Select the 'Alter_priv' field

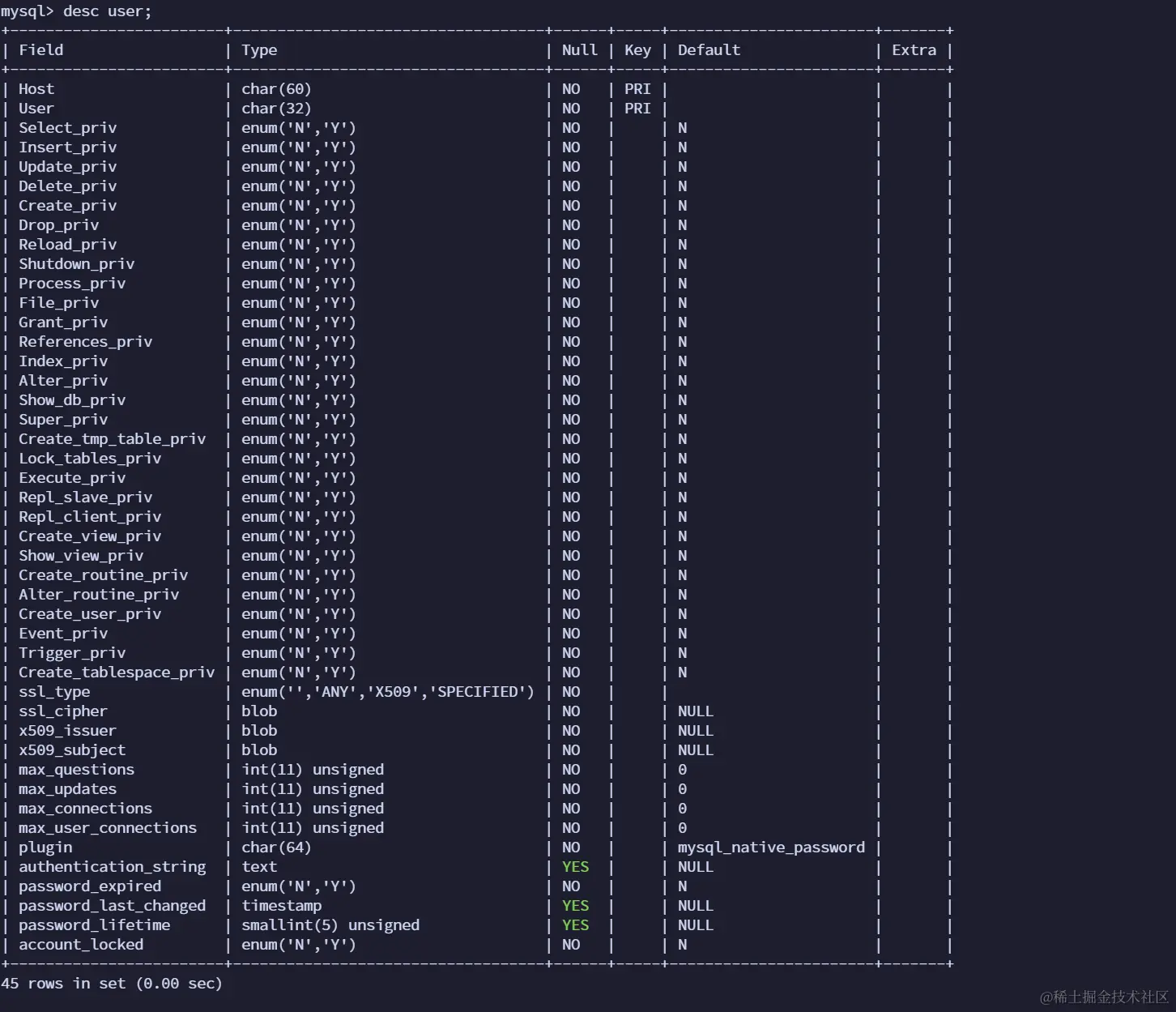point(63,381)
